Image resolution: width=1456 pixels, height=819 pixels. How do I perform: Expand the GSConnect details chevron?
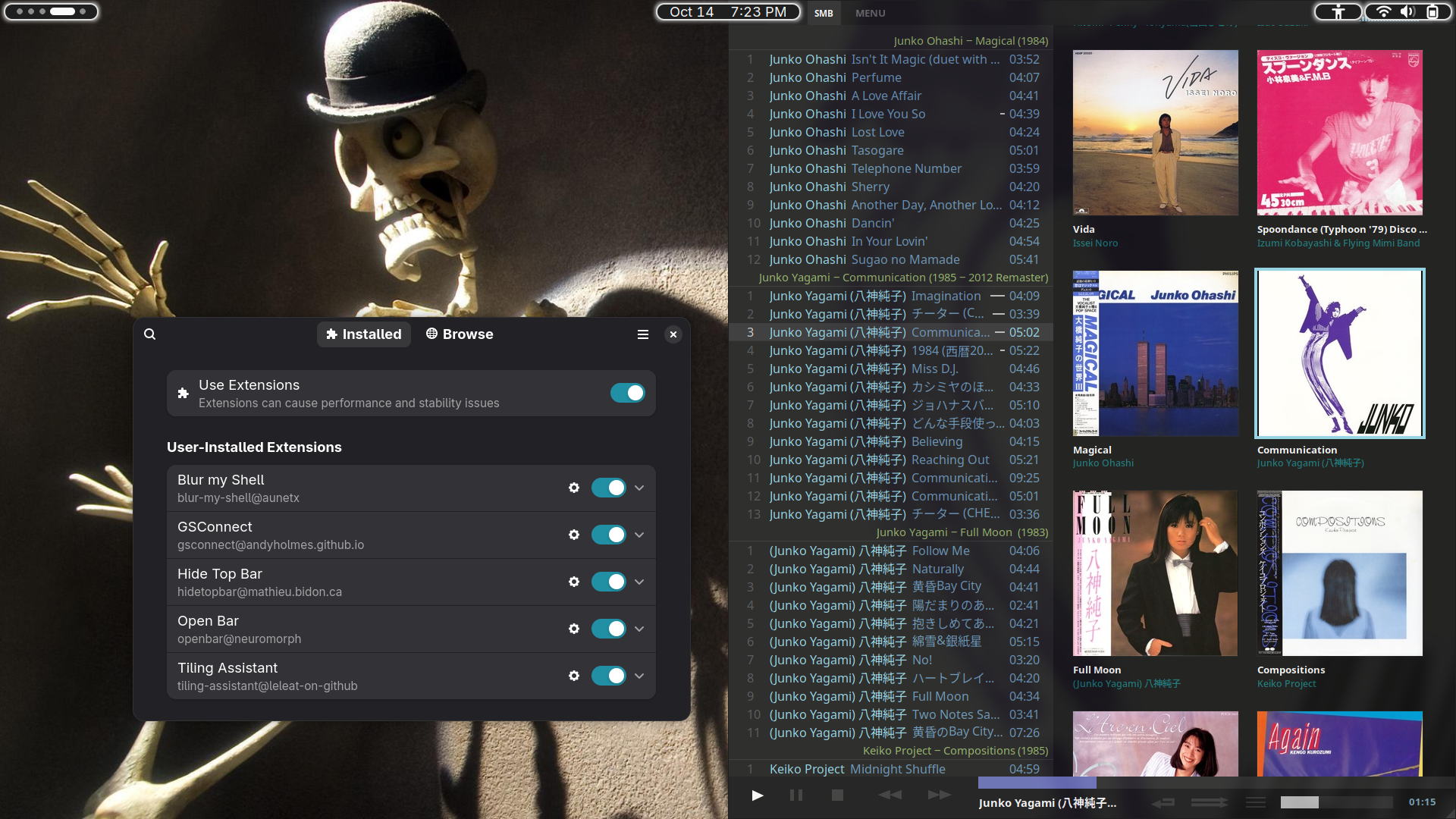[639, 535]
